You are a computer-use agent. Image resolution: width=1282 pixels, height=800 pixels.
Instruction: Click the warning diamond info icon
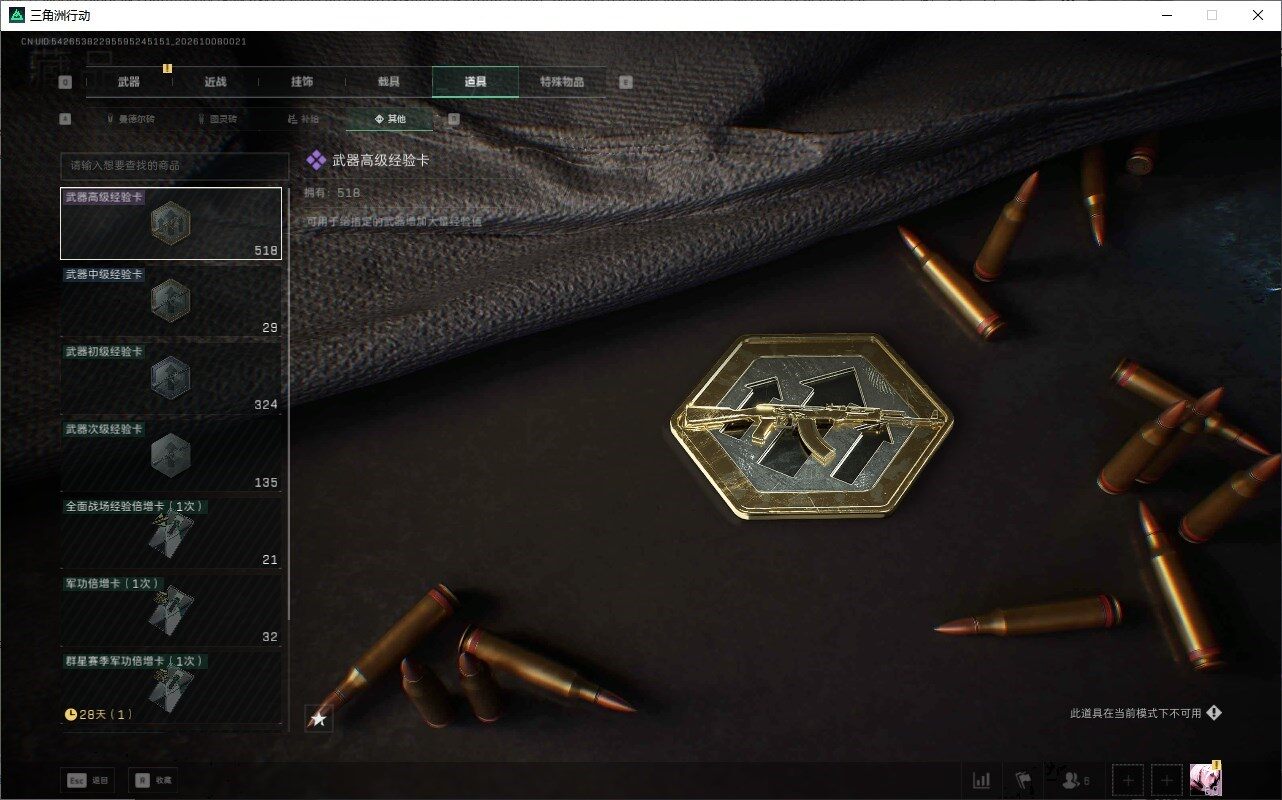click(1214, 713)
